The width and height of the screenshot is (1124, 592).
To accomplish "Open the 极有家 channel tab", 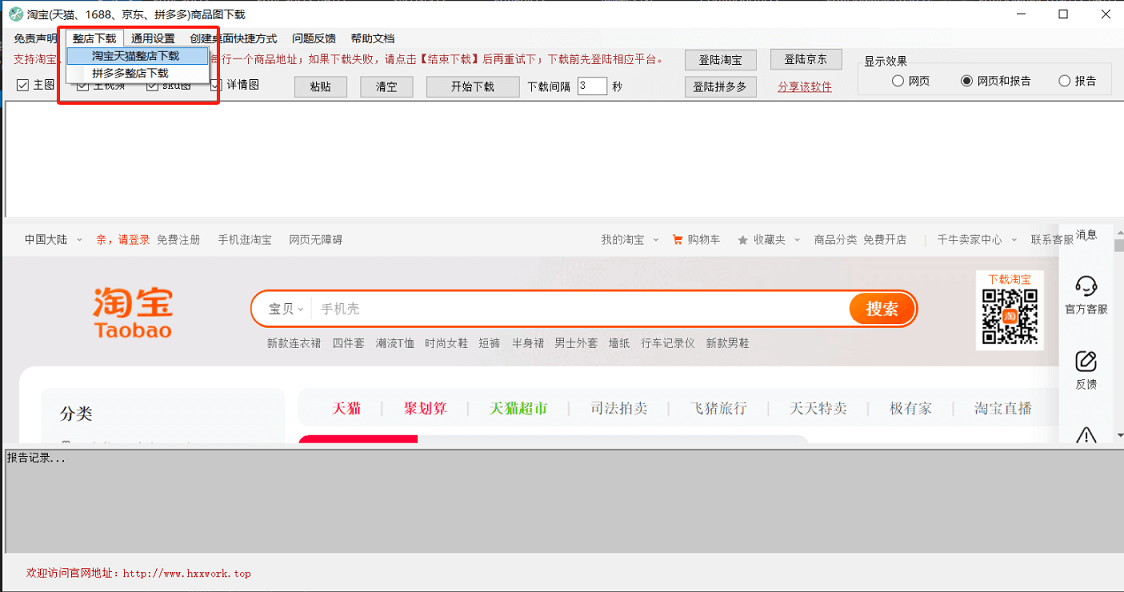I will 910,409.
